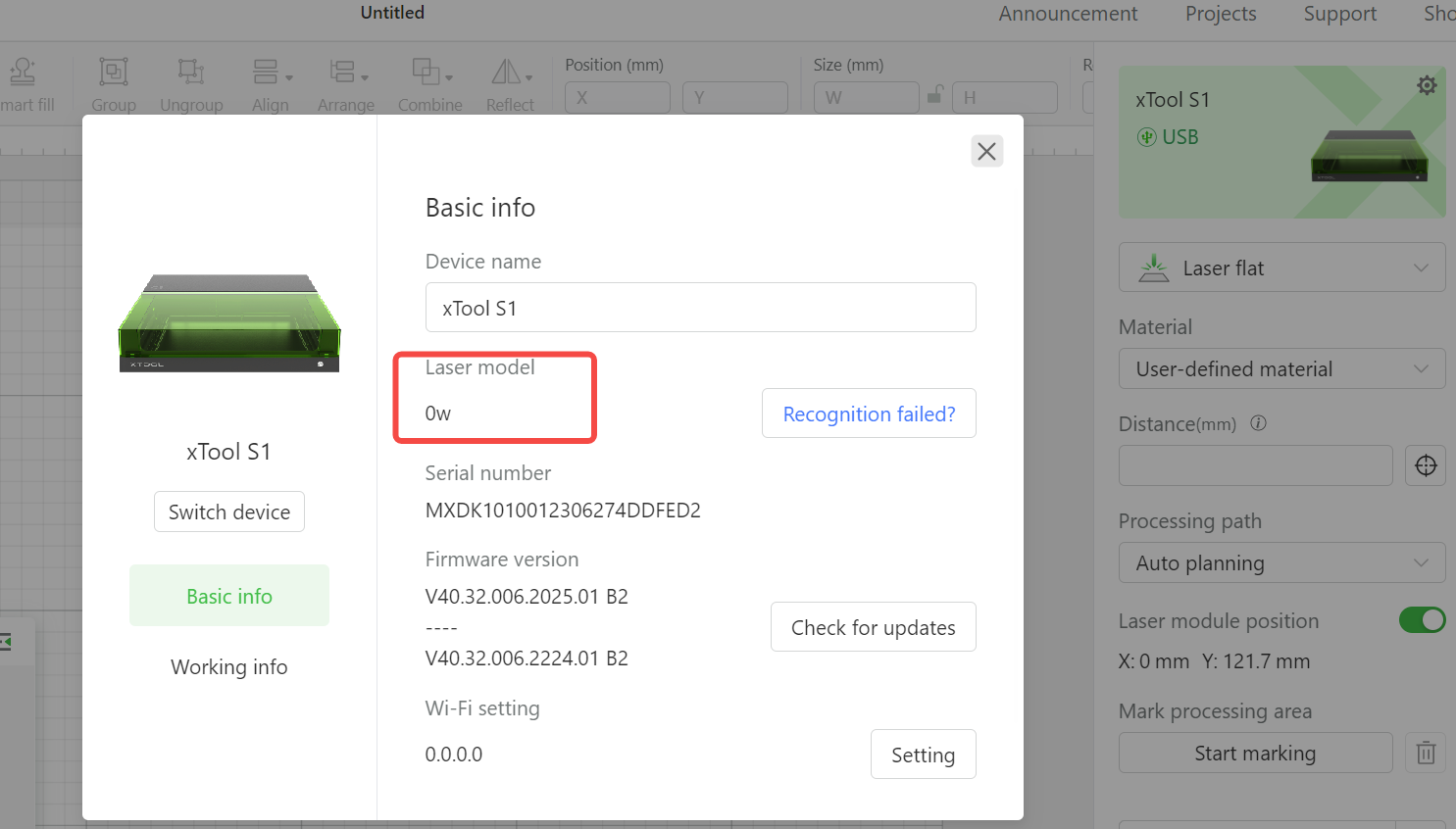Select the Basic info tab

229,596
